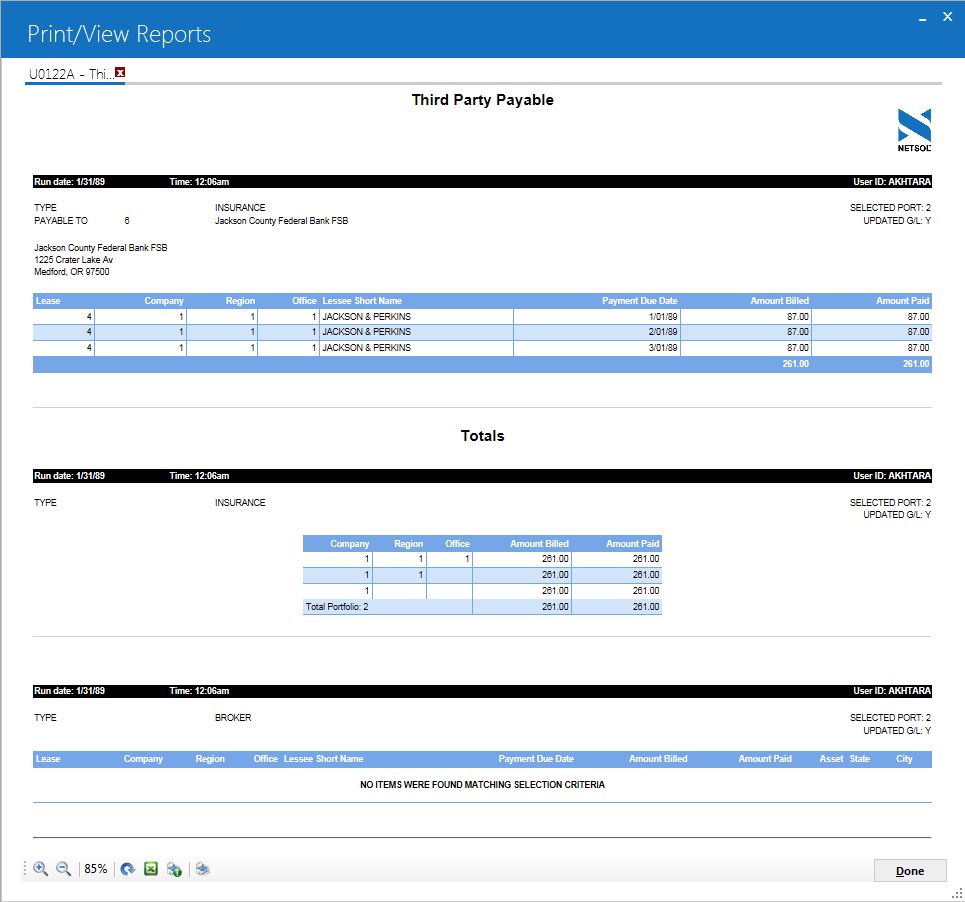965x902 pixels.
Task: Click the 'Total Portfolio: 2' row label
Action: [337, 607]
